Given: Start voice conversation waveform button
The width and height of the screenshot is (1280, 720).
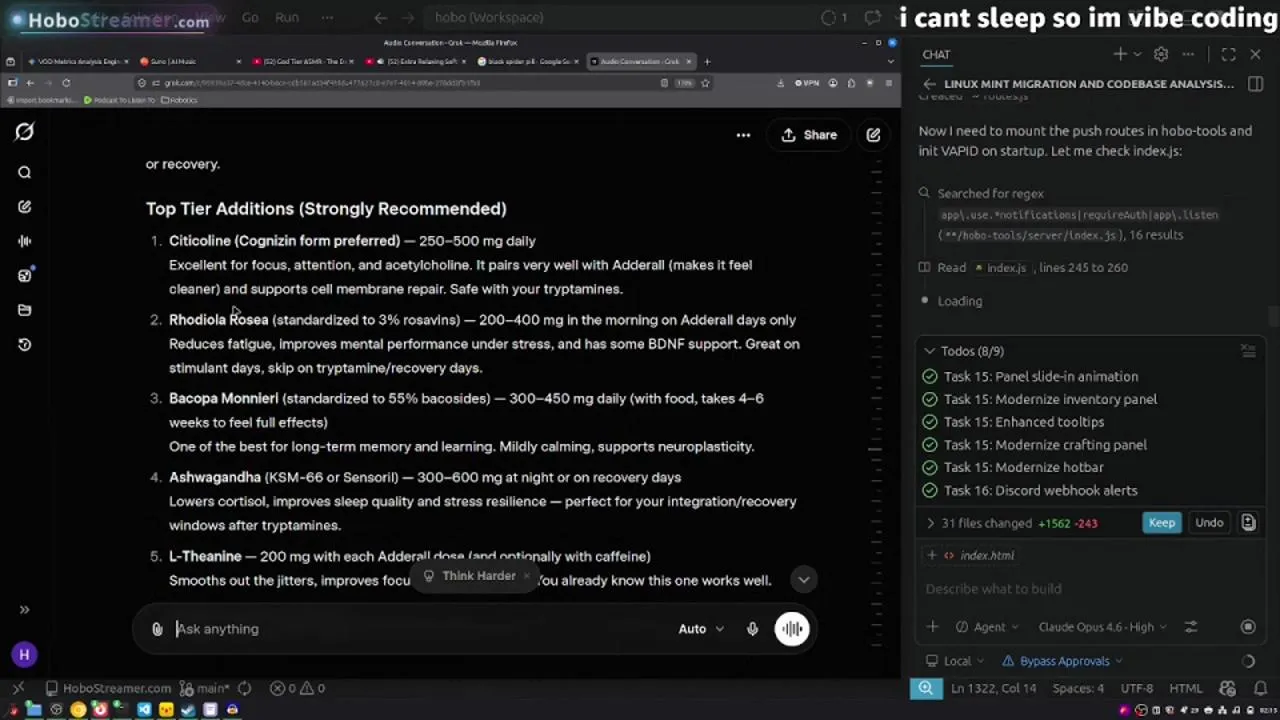Looking at the screenshot, I should 792,629.
